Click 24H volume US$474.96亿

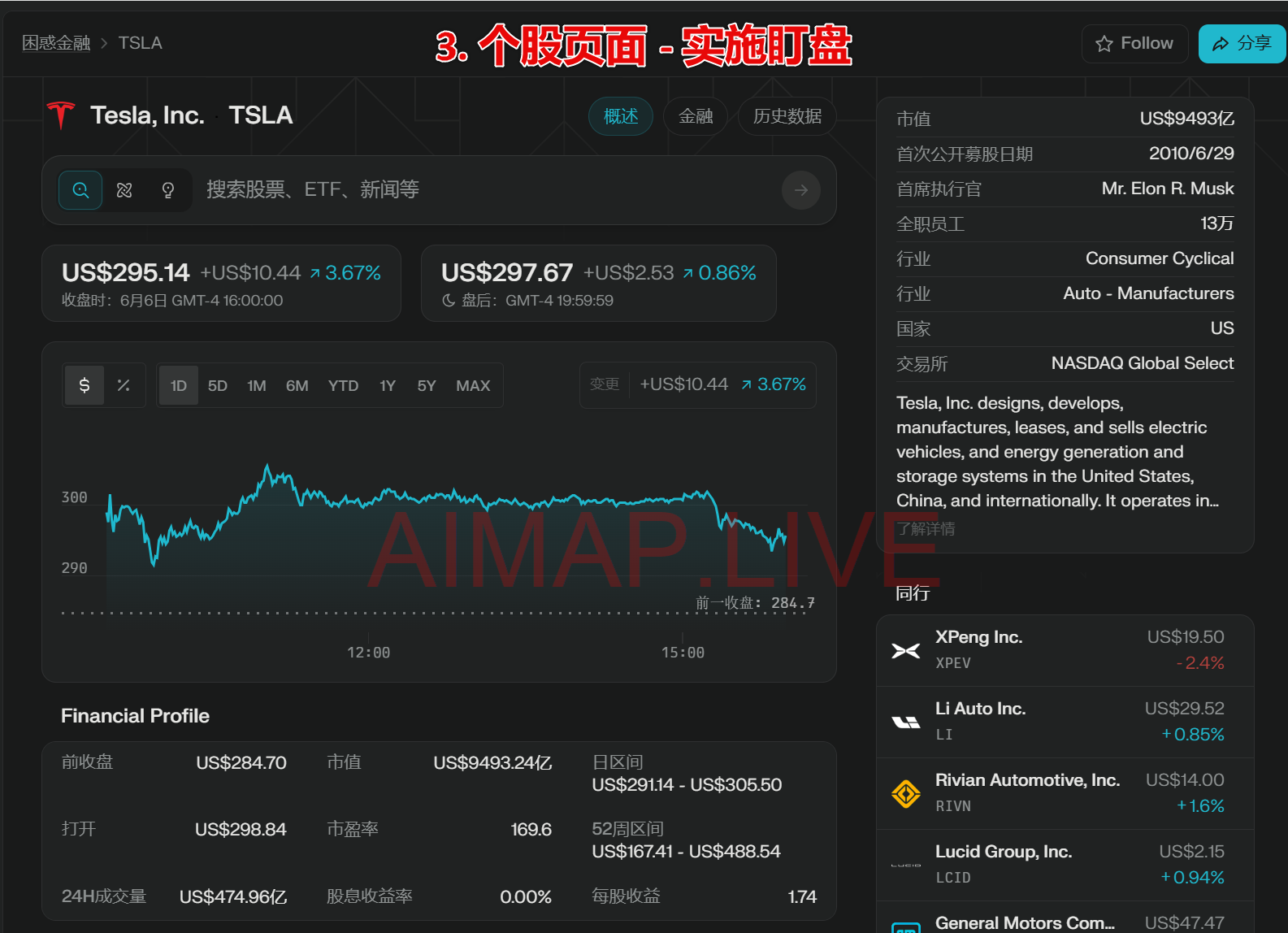tap(233, 897)
